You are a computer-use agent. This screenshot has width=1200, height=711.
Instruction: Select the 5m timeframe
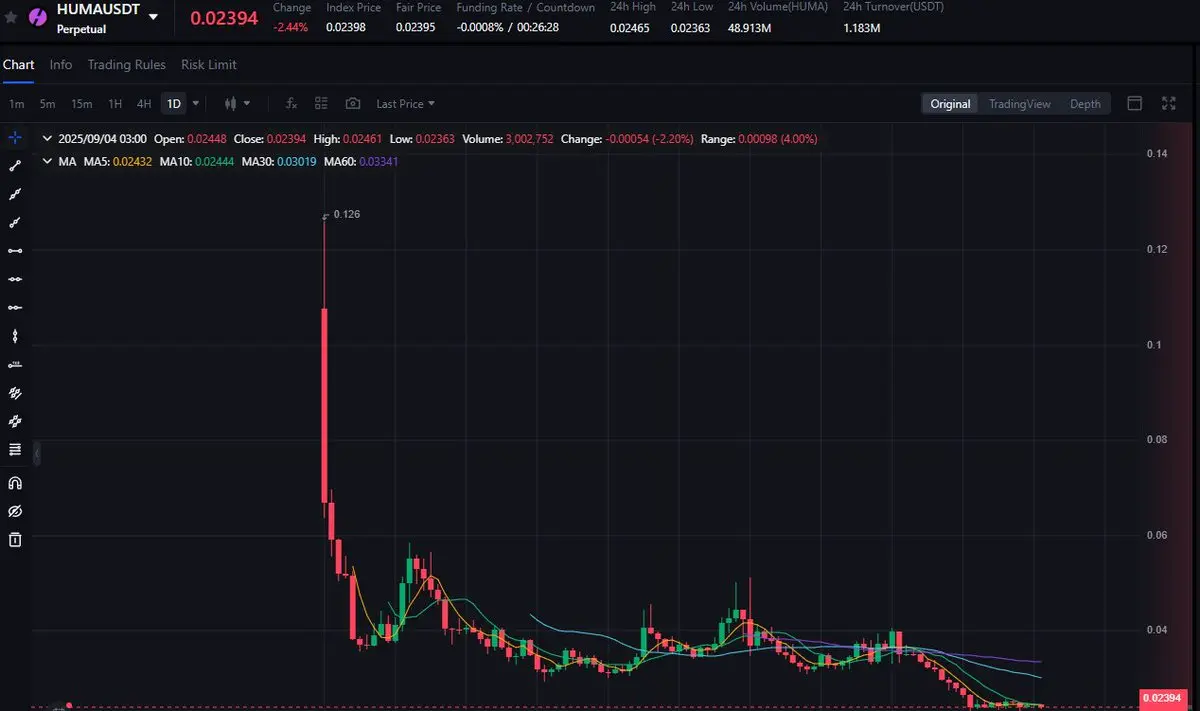pos(48,104)
